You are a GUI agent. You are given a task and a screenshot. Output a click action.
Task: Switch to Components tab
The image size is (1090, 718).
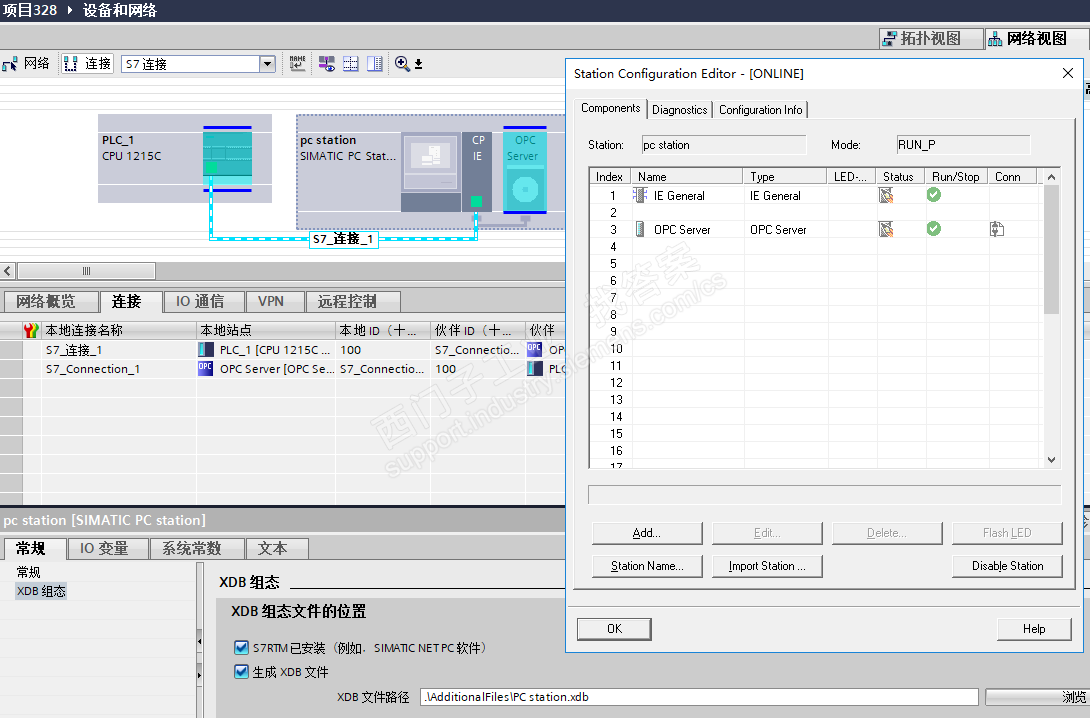coord(610,108)
